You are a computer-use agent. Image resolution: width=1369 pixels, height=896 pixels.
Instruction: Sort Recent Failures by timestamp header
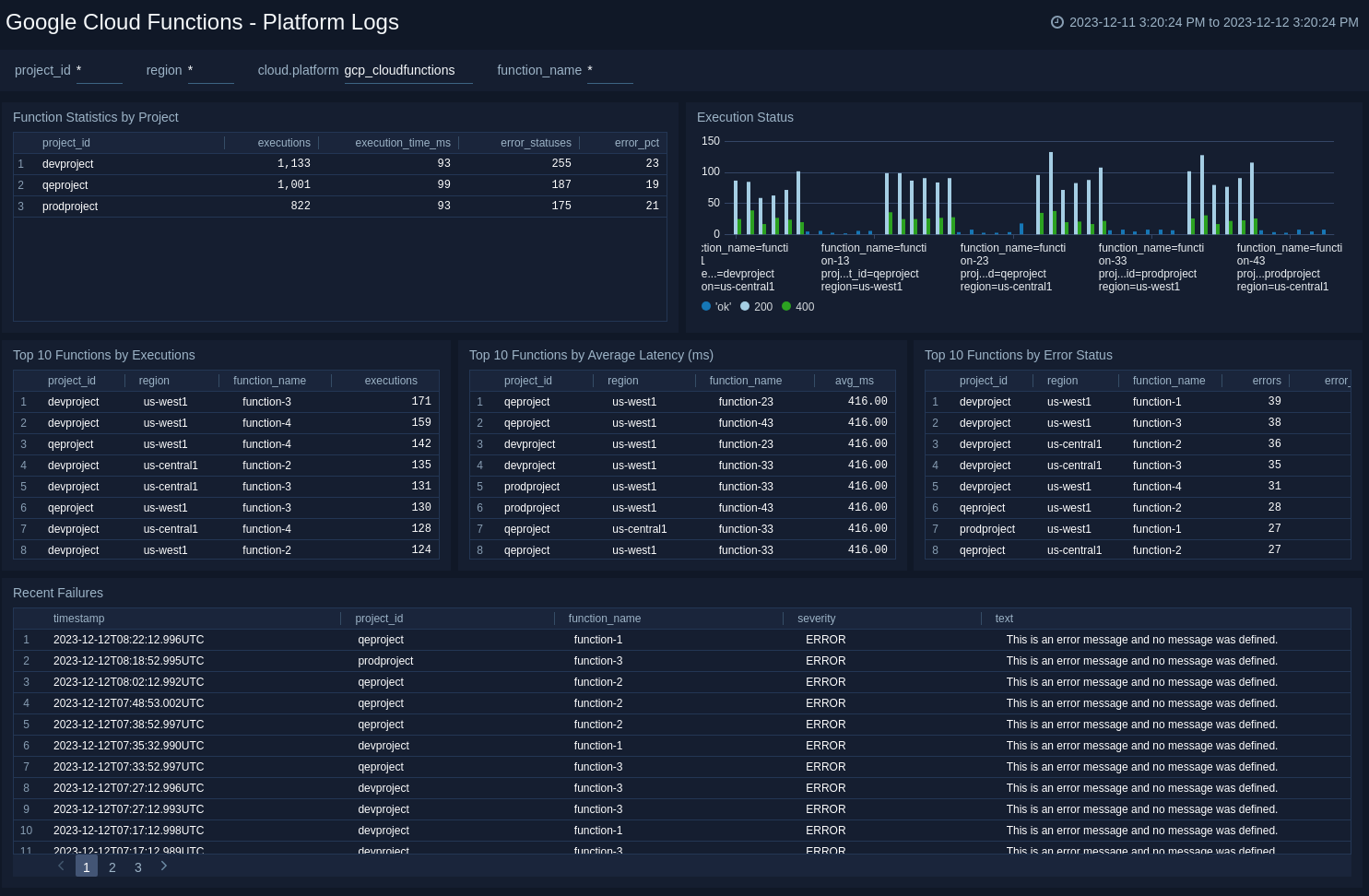tap(79, 619)
